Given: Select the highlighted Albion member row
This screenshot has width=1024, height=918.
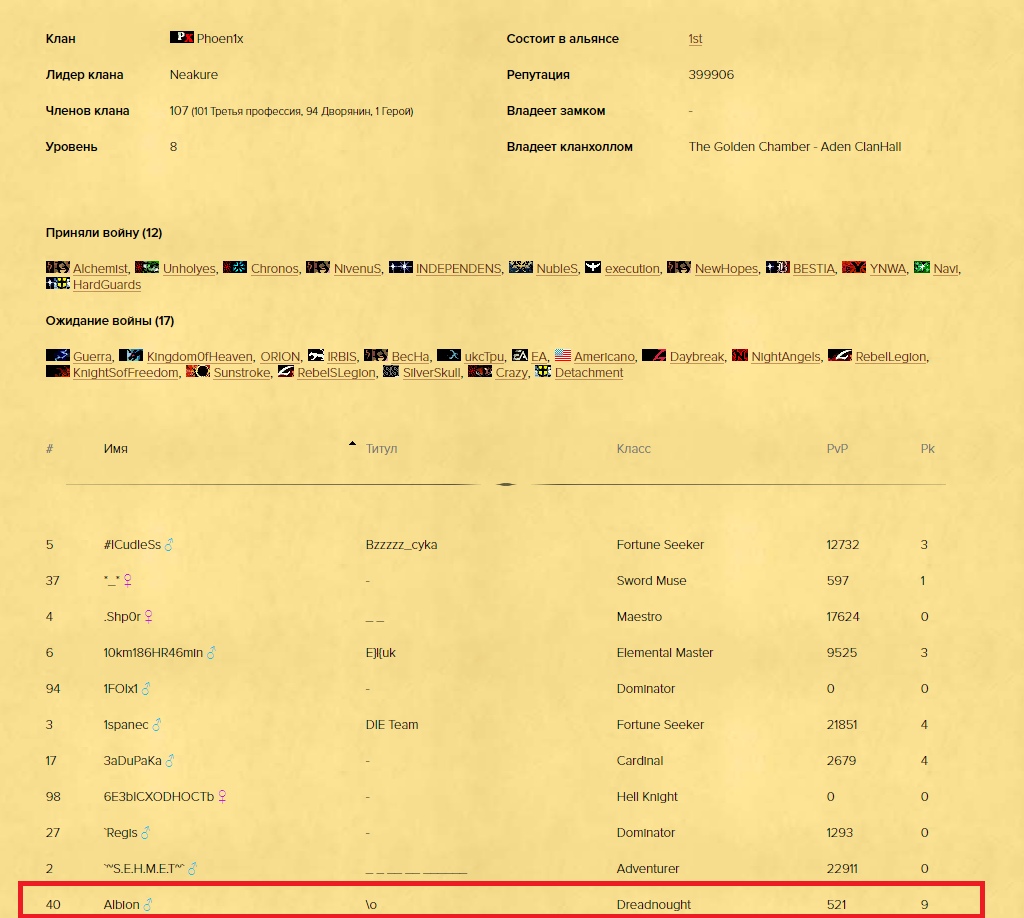Looking at the screenshot, I should click(500, 904).
